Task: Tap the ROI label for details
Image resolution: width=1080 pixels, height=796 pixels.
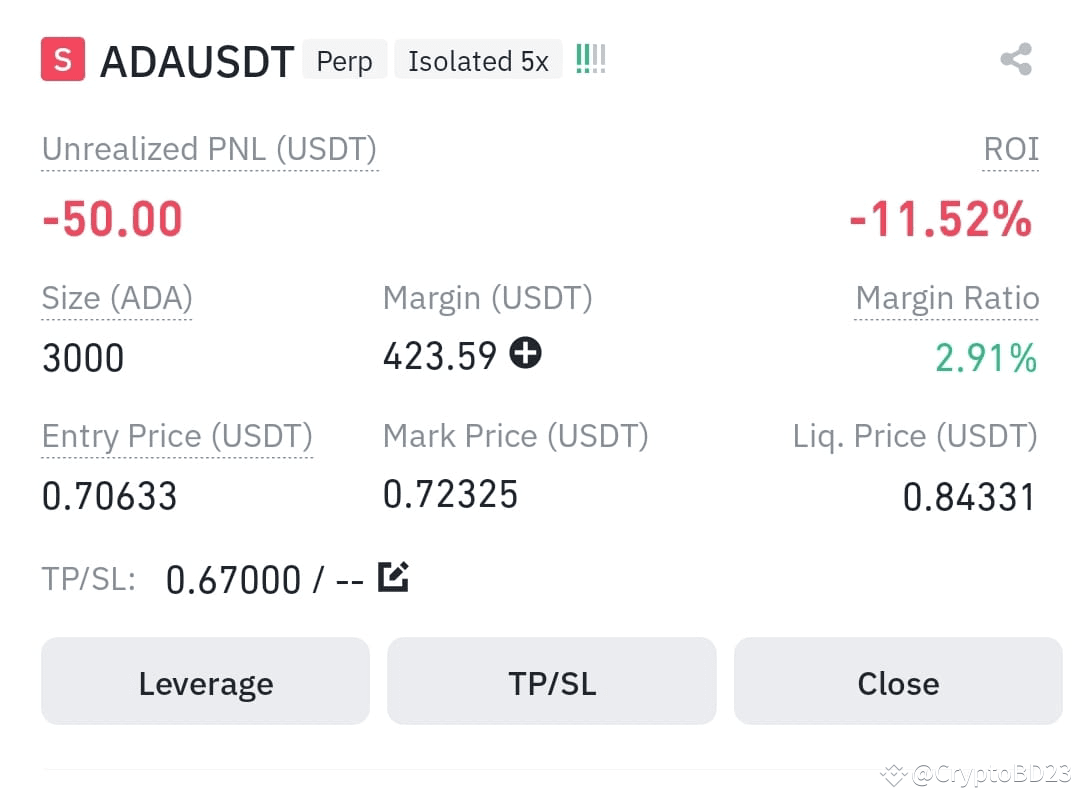Action: (1010, 149)
